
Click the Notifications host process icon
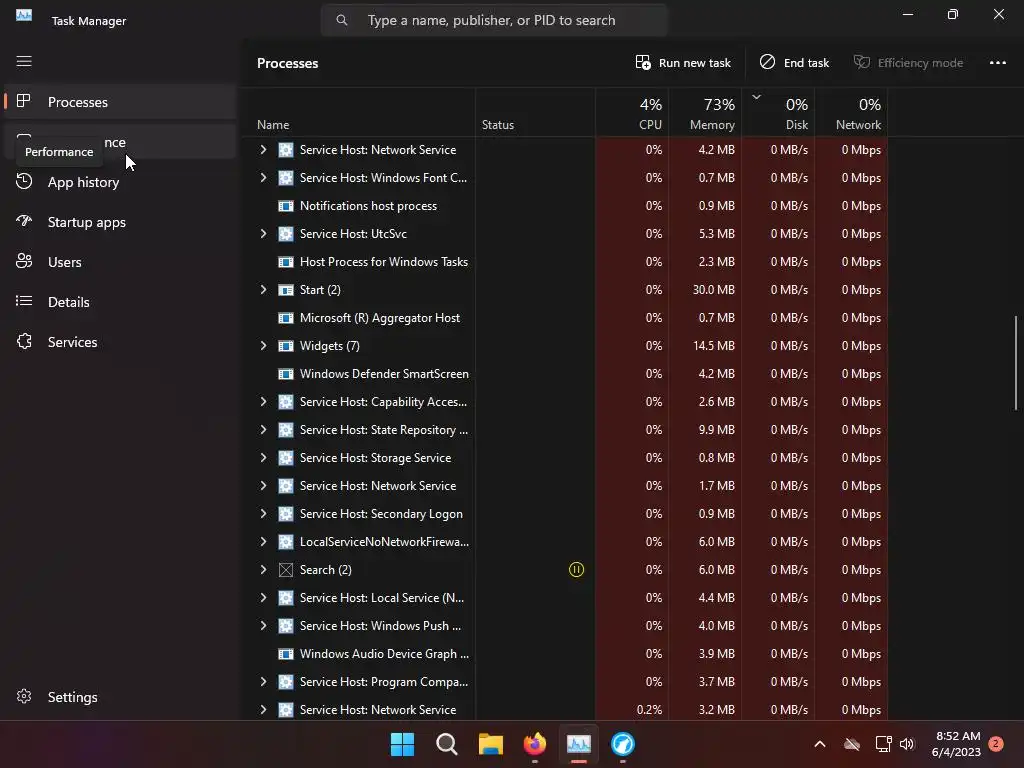tap(285, 206)
